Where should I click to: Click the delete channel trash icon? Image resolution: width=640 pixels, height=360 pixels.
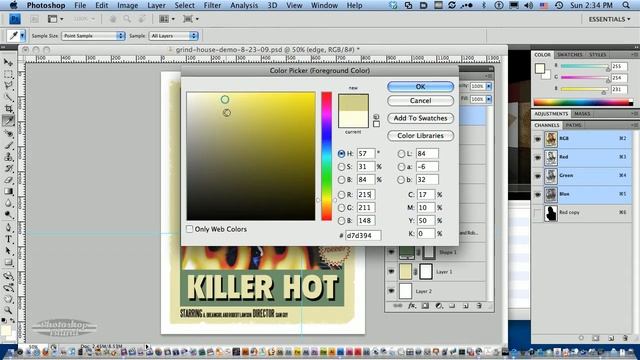tap(625, 338)
